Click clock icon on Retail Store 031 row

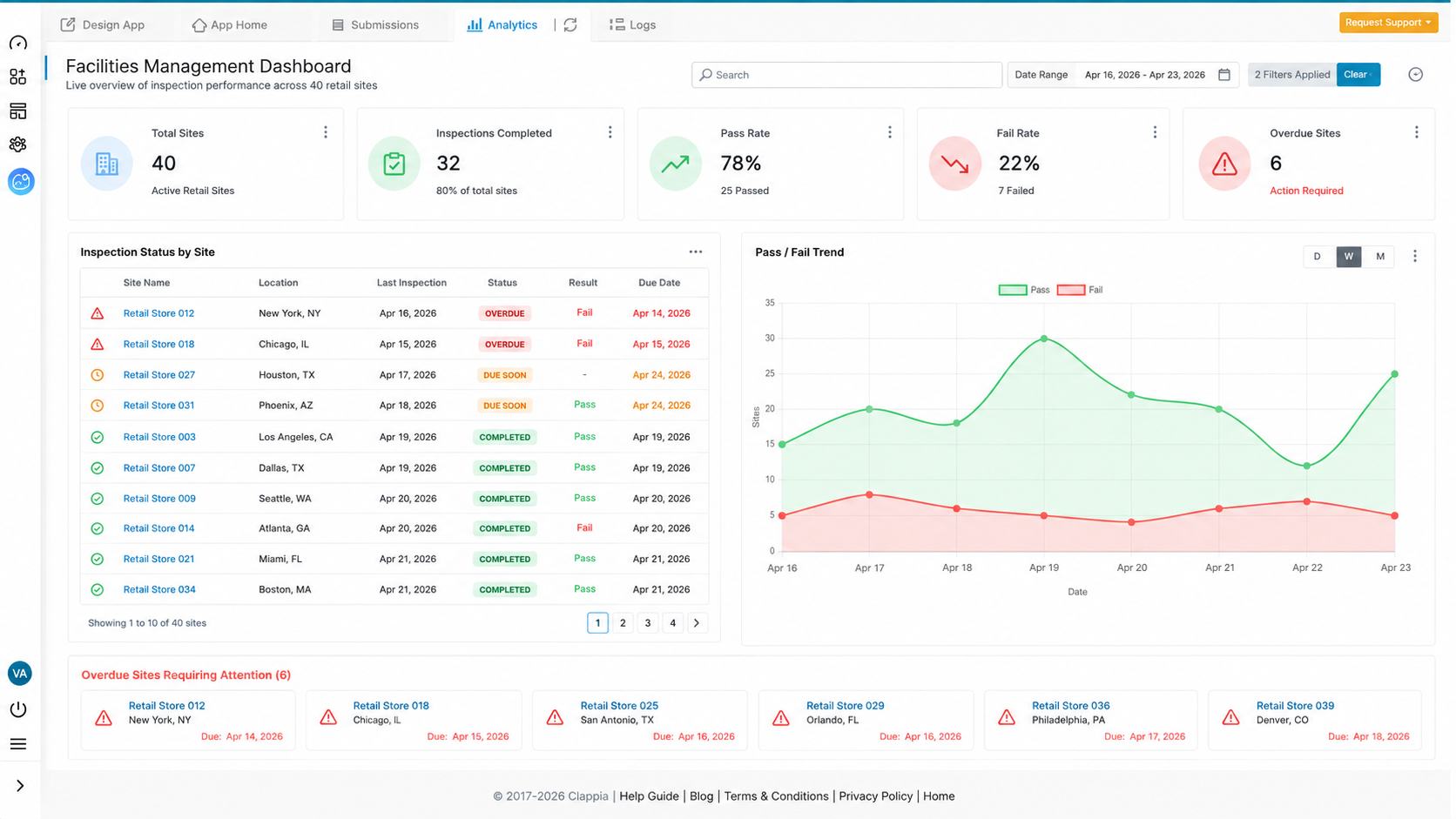point(98,406)
